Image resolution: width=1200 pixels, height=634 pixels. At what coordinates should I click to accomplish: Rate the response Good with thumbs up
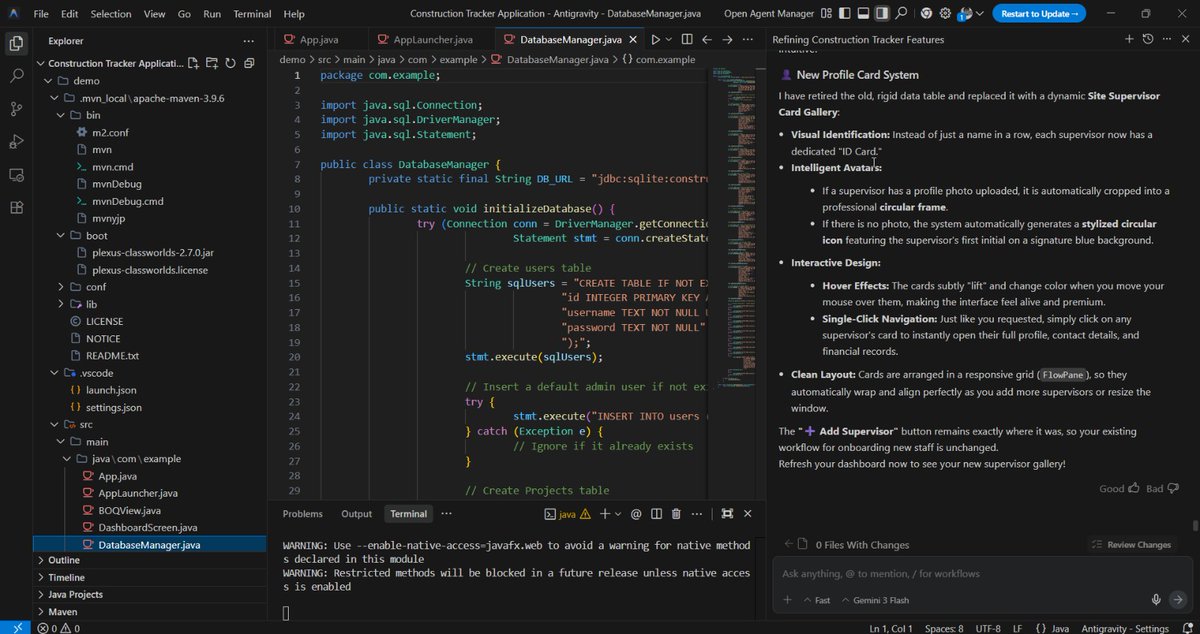(x=1134, y=488)
